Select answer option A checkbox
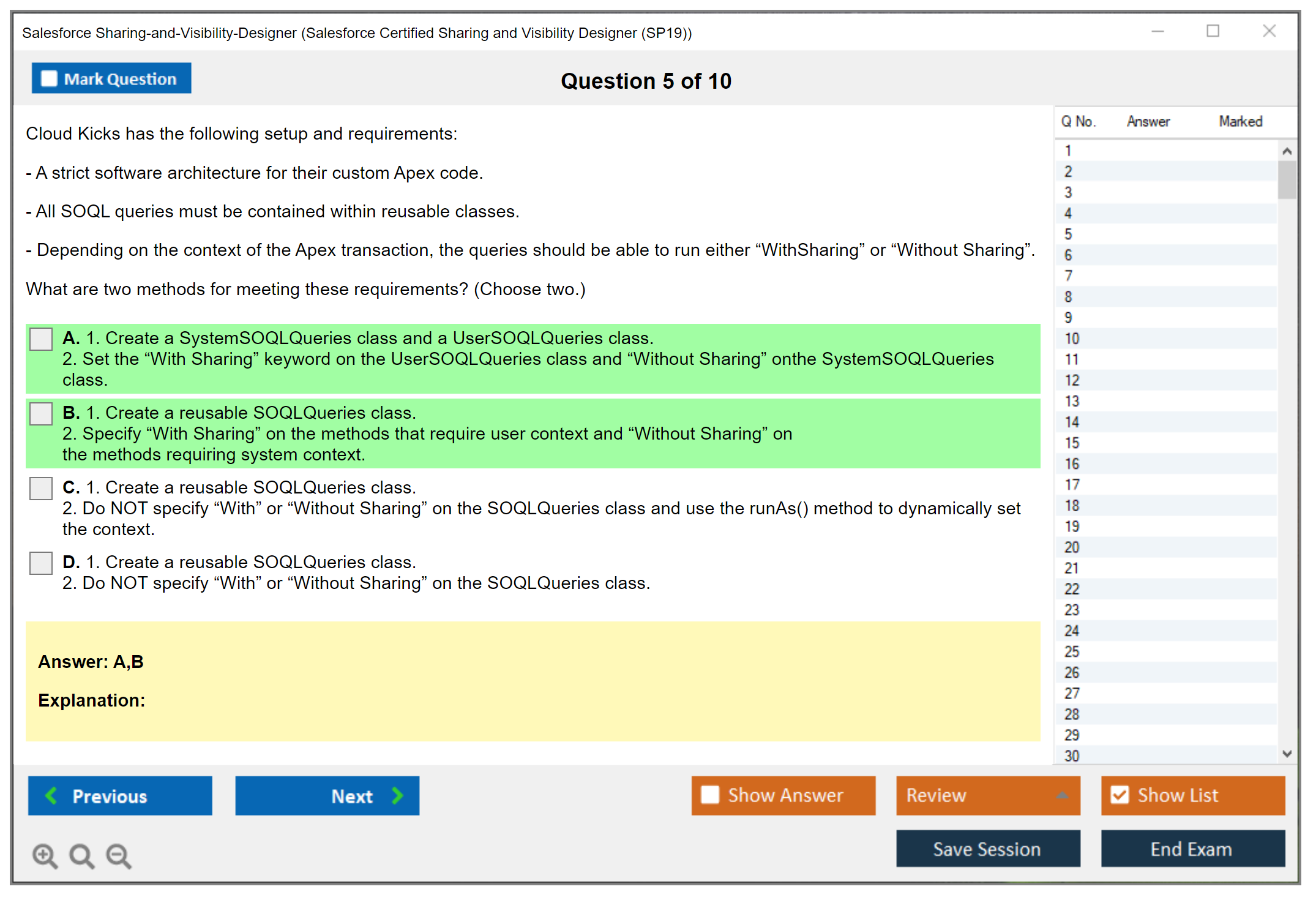 tap(41, 339)
